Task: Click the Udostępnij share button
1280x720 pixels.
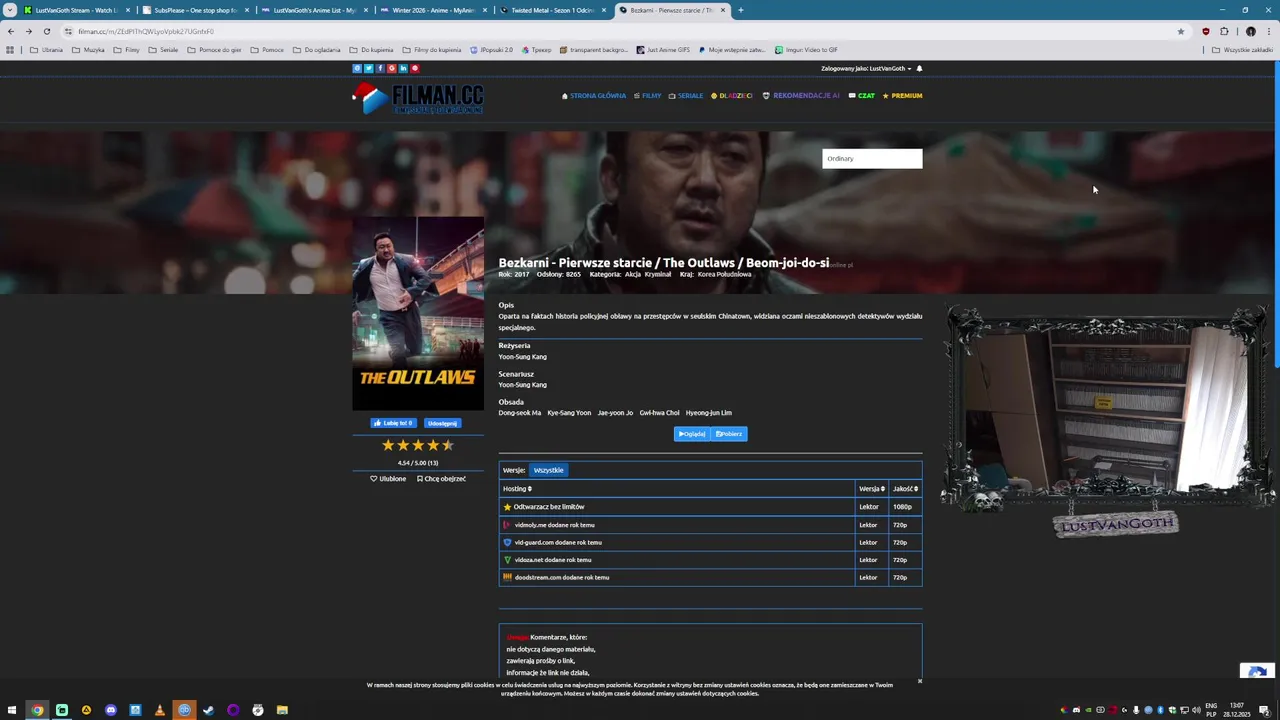Action: coord(442,423)
